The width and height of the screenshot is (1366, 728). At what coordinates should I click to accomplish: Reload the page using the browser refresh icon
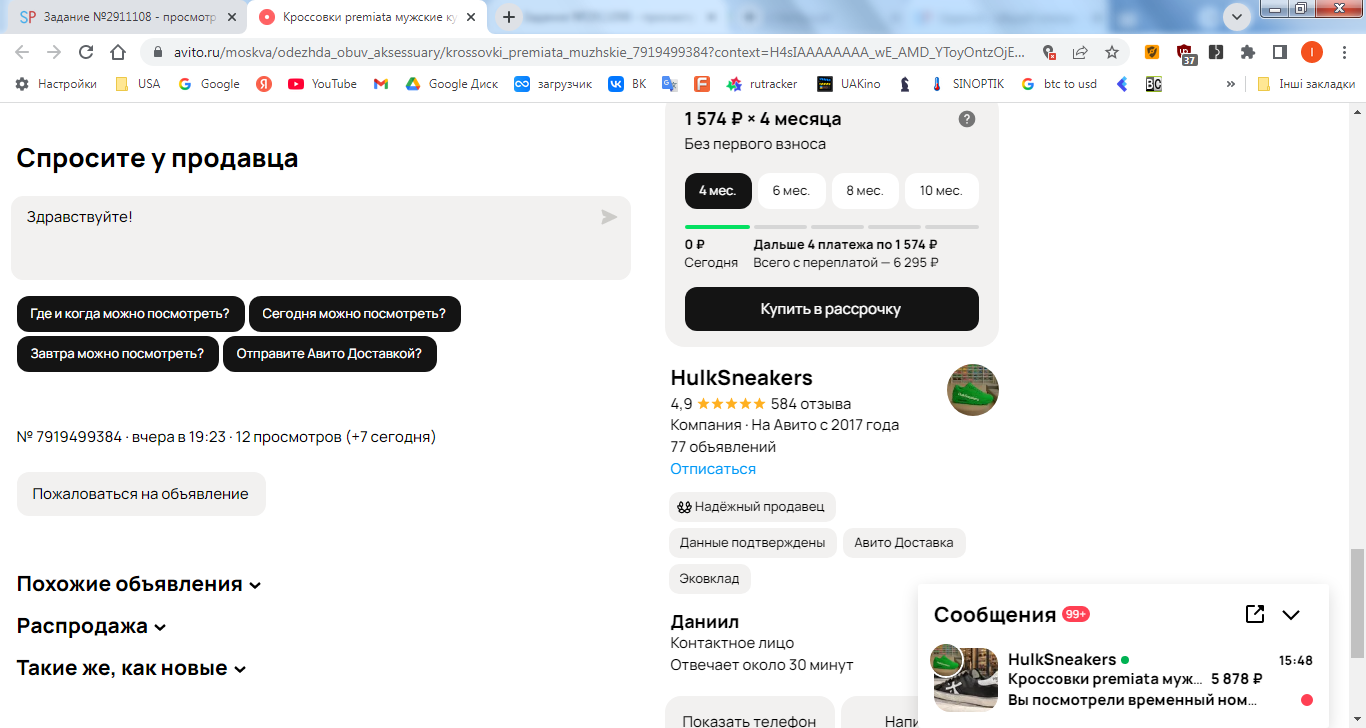[86, 52]
